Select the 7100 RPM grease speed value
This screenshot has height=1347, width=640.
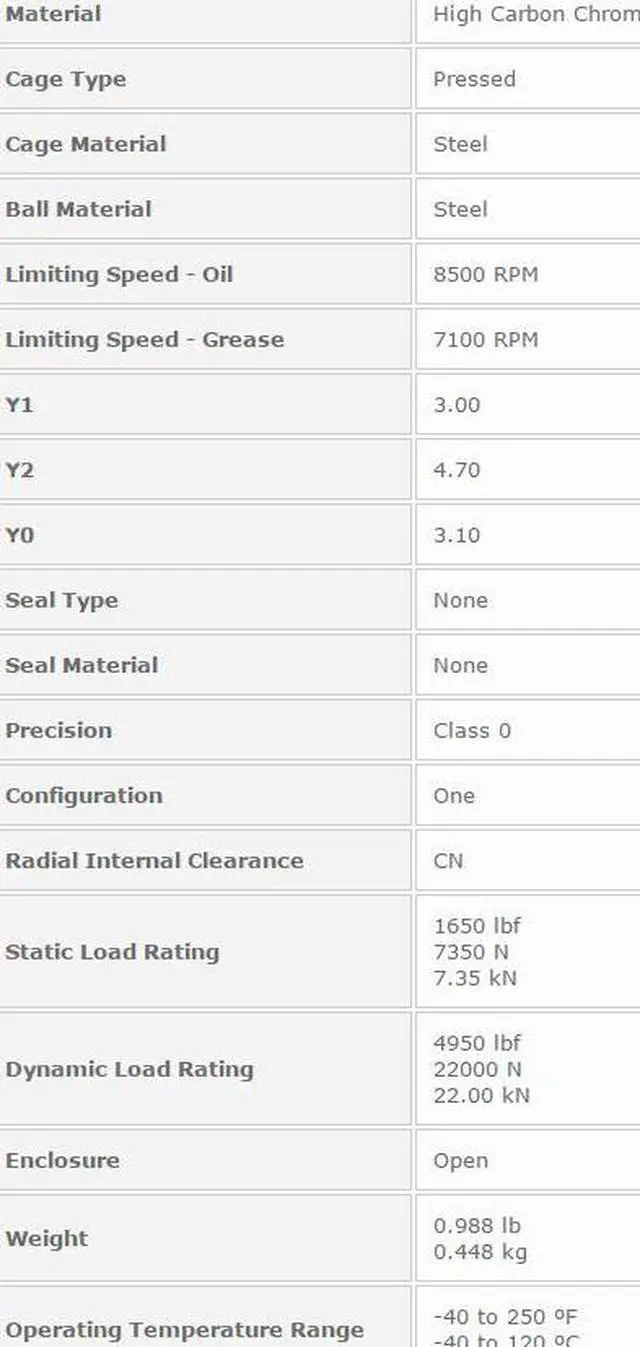pos(485,340)
